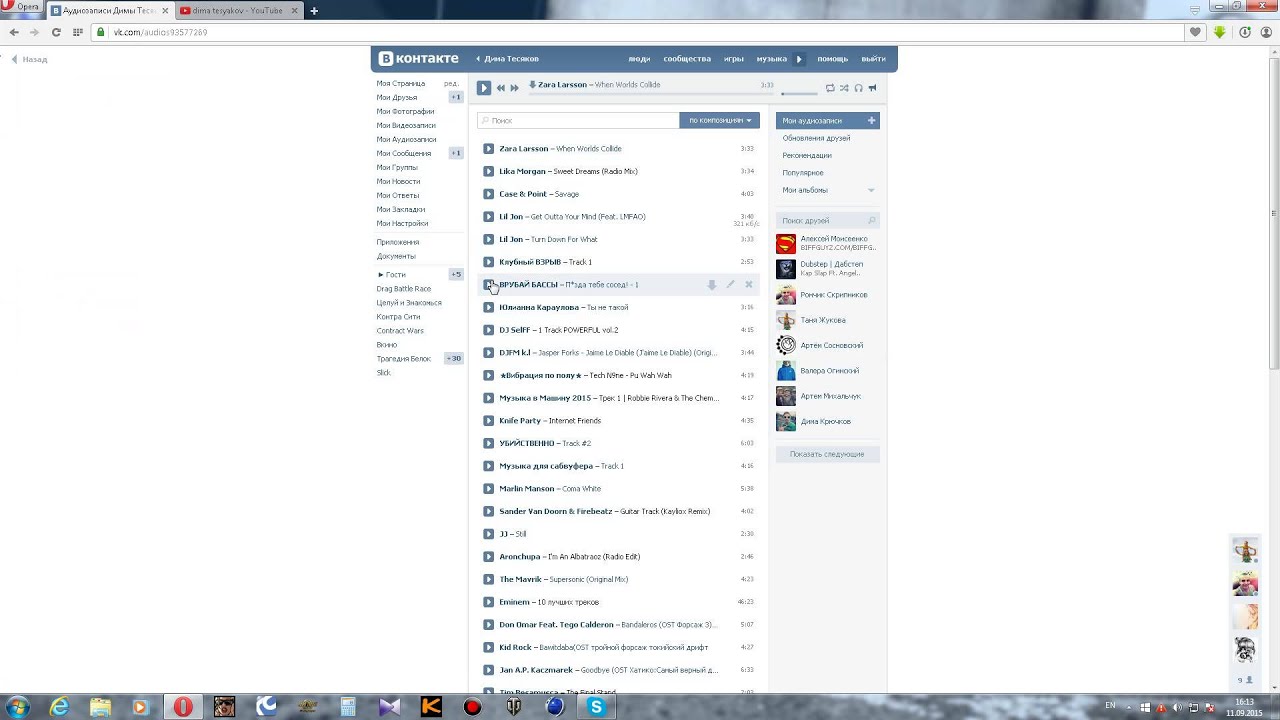The height and width of the screenshot is (720, 1280).
Task: Skip to previous track in player
Action: pos(501,88)
